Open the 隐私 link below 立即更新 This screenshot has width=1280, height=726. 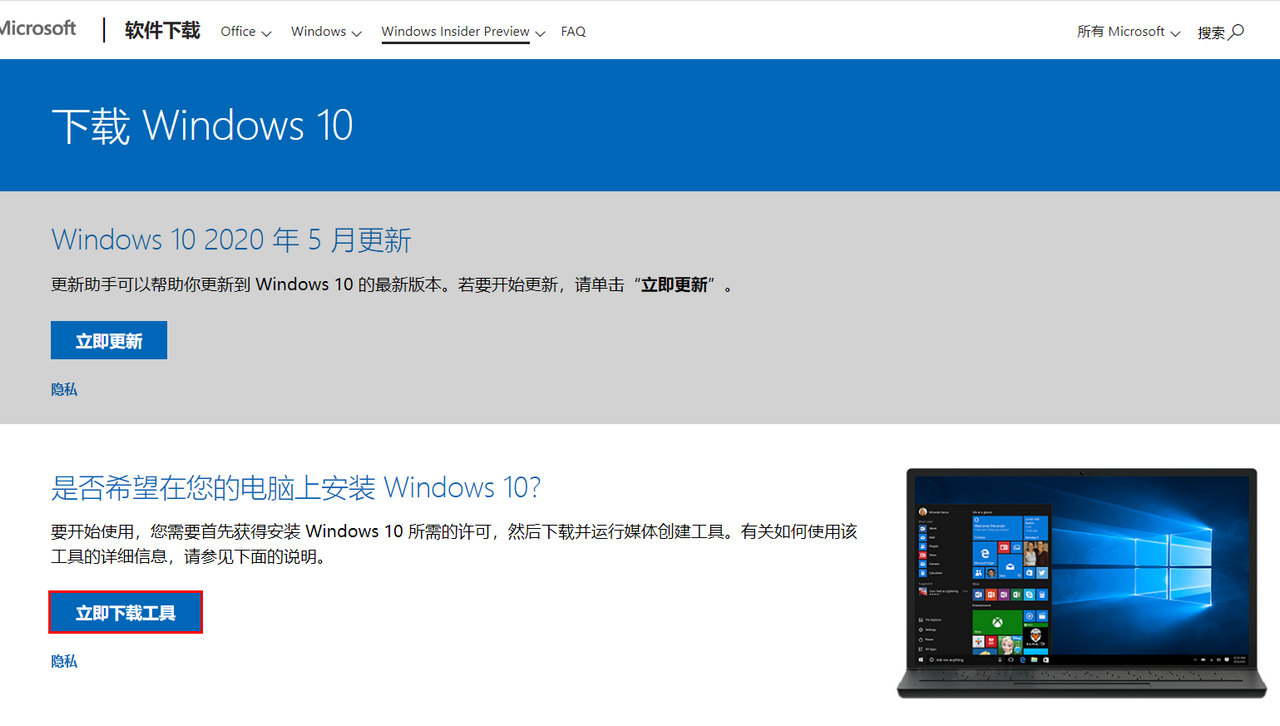pyautogui.click(x=63, y=389)
